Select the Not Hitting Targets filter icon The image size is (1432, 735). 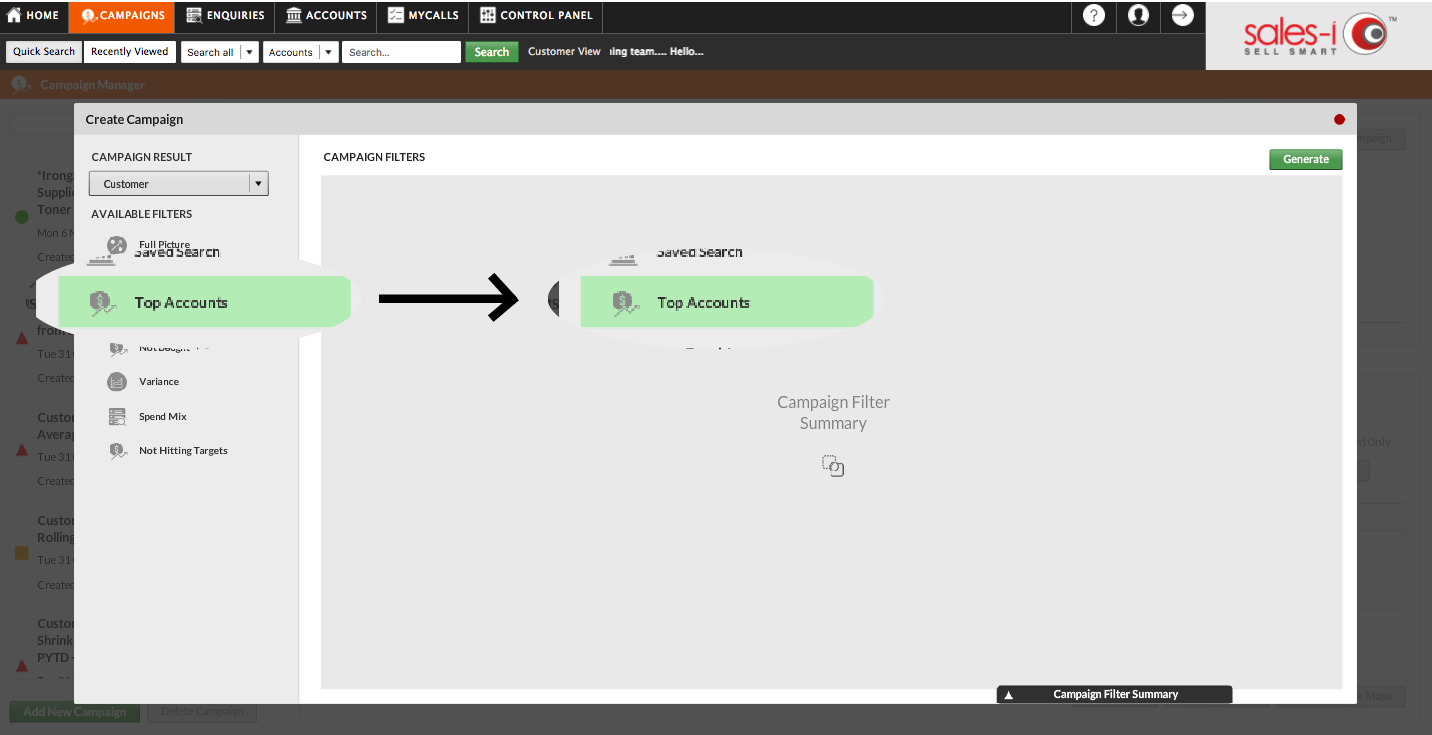tap(117, 451)
